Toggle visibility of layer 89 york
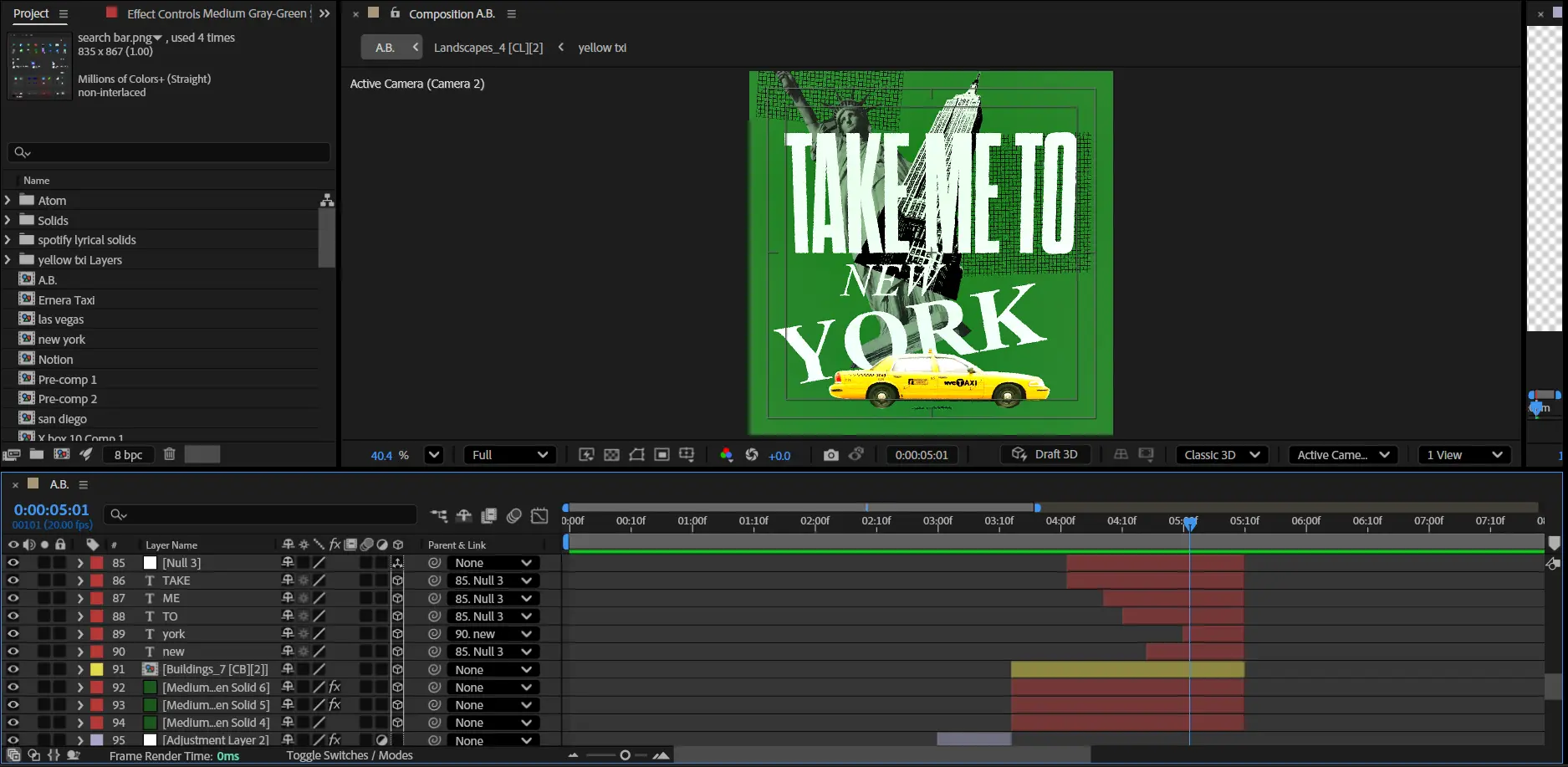The image size is (1568, 767). (13, 634)
